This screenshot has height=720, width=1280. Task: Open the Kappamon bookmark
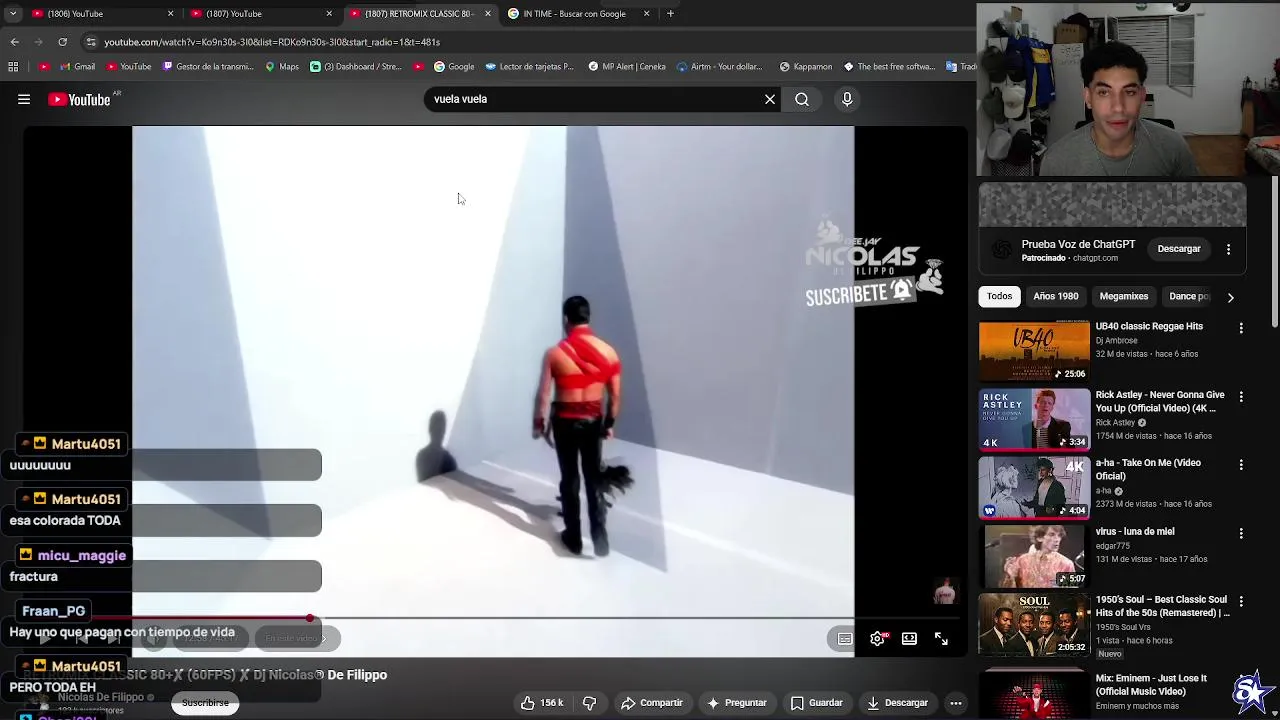pyautogui.click(x=806, y=67)
